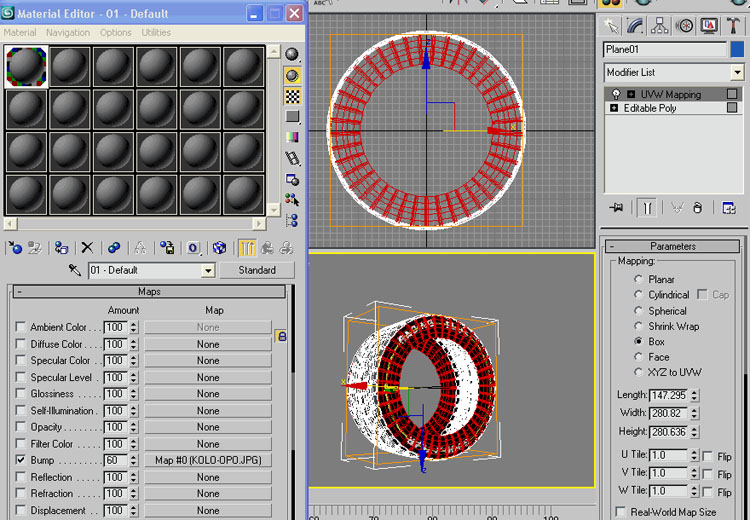Click Pin Stack icon under modifier stack
Image resolution: width=750 pixels, height=520 pixels.
point(616,207)
